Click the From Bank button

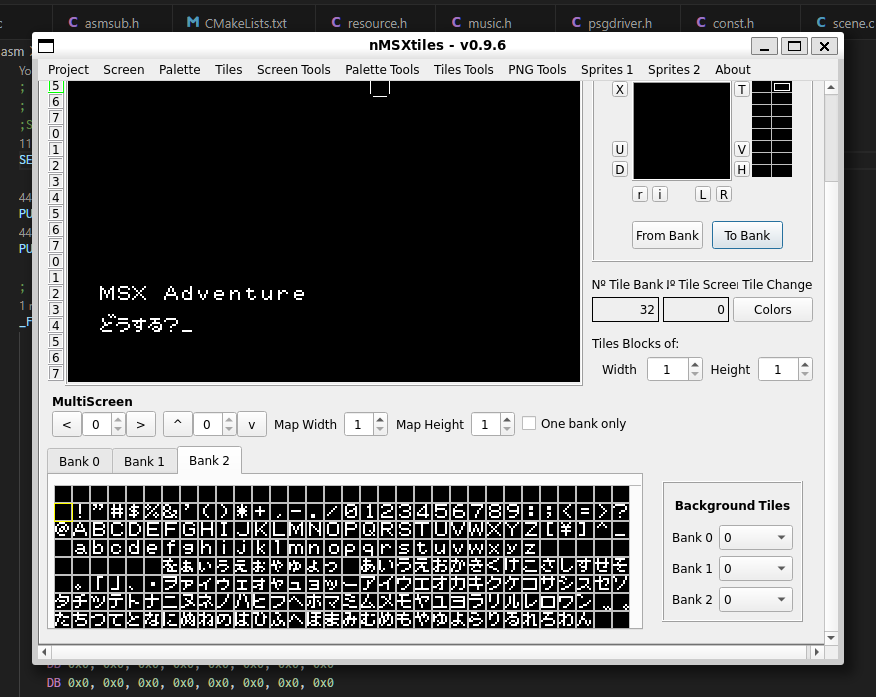coord(667,235)
